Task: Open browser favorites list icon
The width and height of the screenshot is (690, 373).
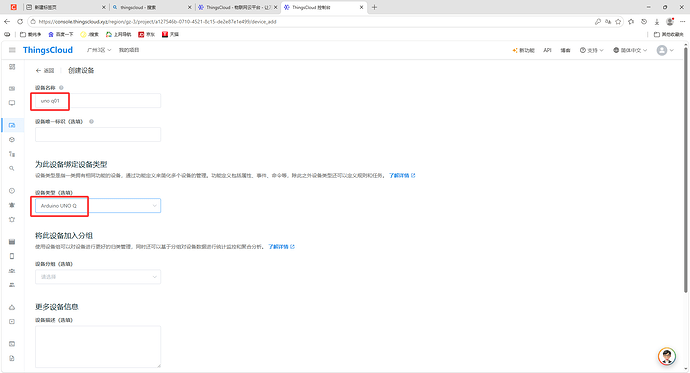Action: (631, 22)
